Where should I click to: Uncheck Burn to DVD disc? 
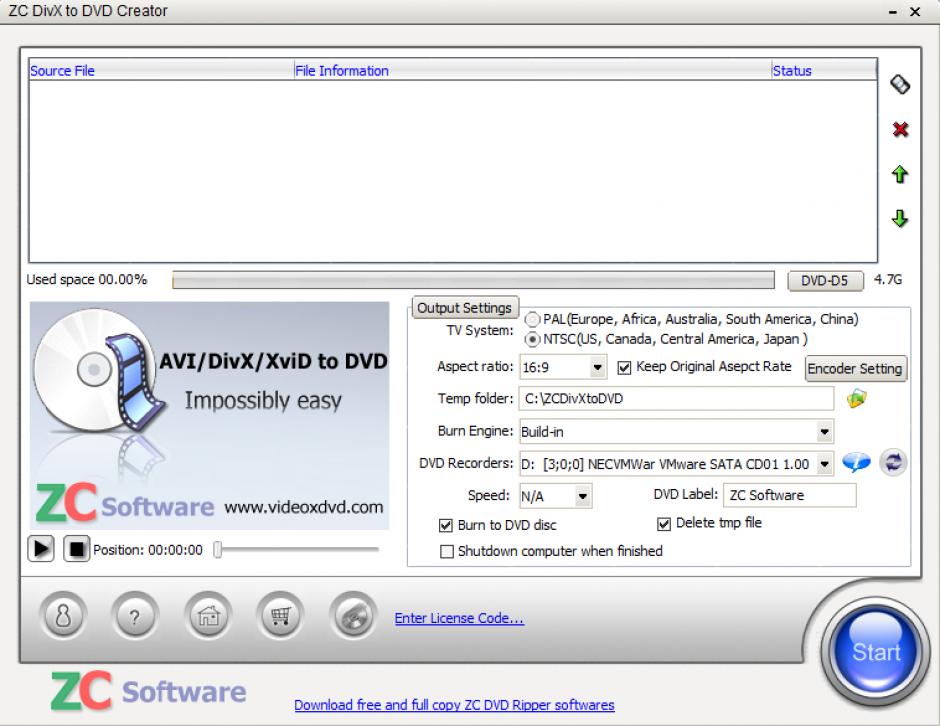click(x=446, y=525)
